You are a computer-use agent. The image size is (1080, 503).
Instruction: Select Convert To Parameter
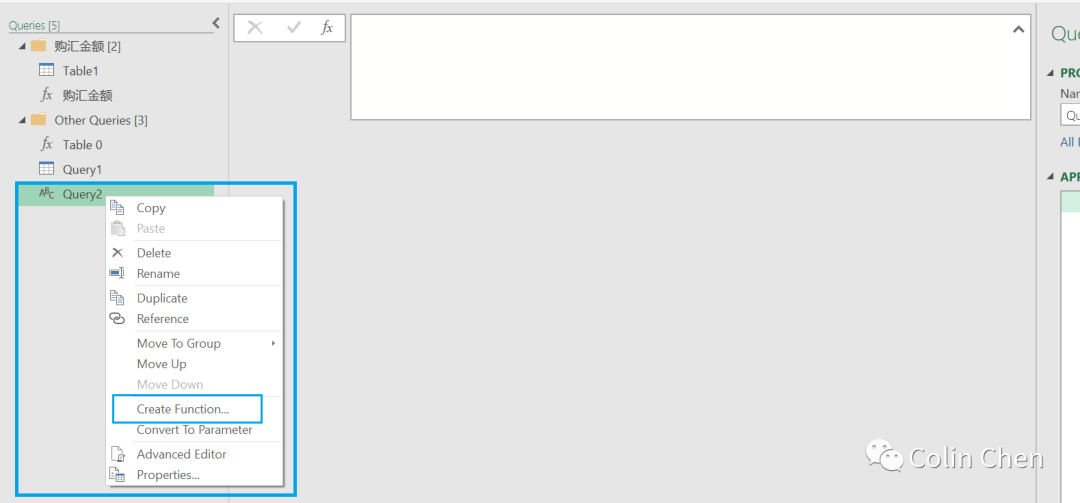(x=194, y=430)
